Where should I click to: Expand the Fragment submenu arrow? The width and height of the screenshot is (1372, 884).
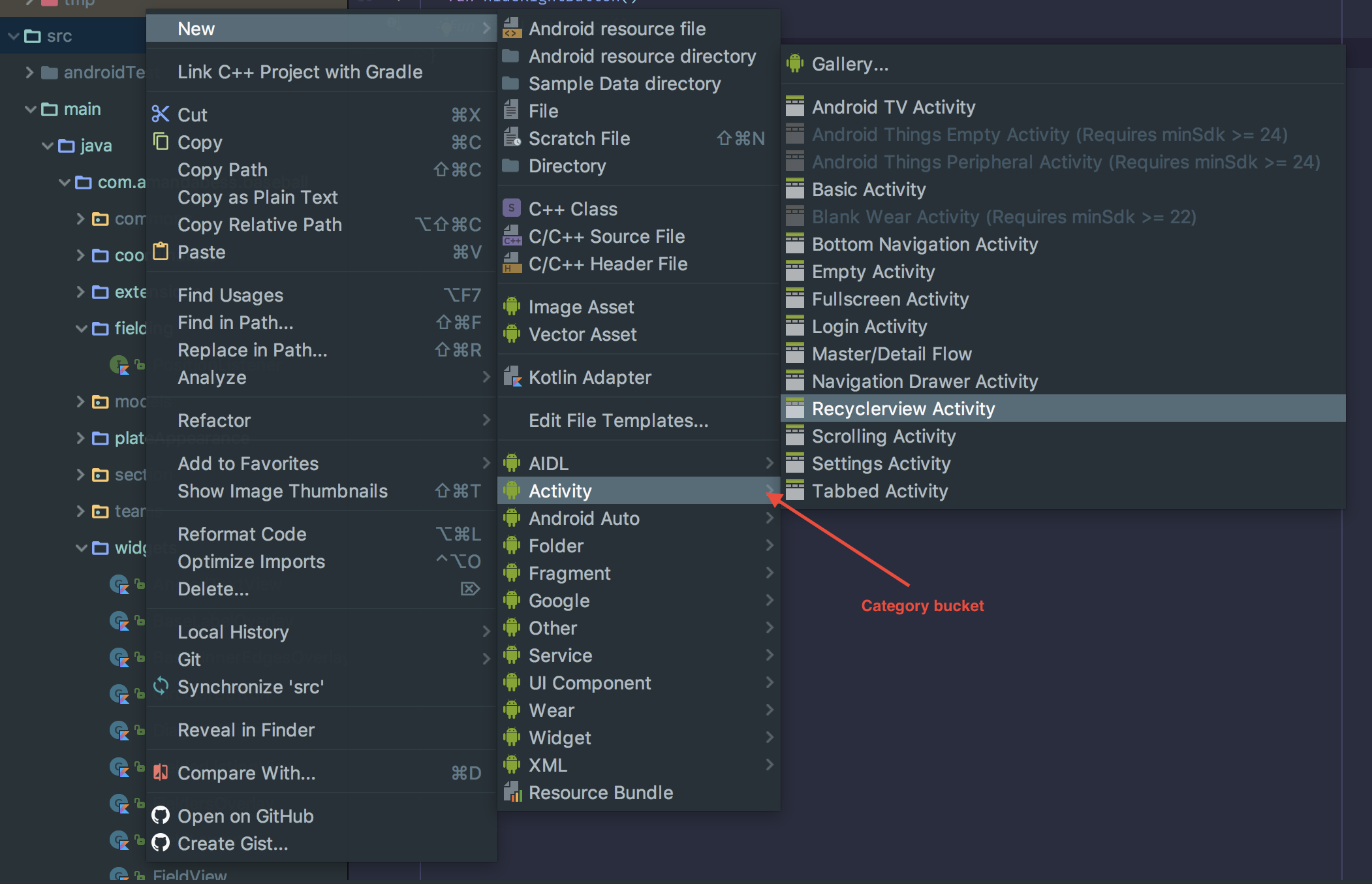click(770, 573)
